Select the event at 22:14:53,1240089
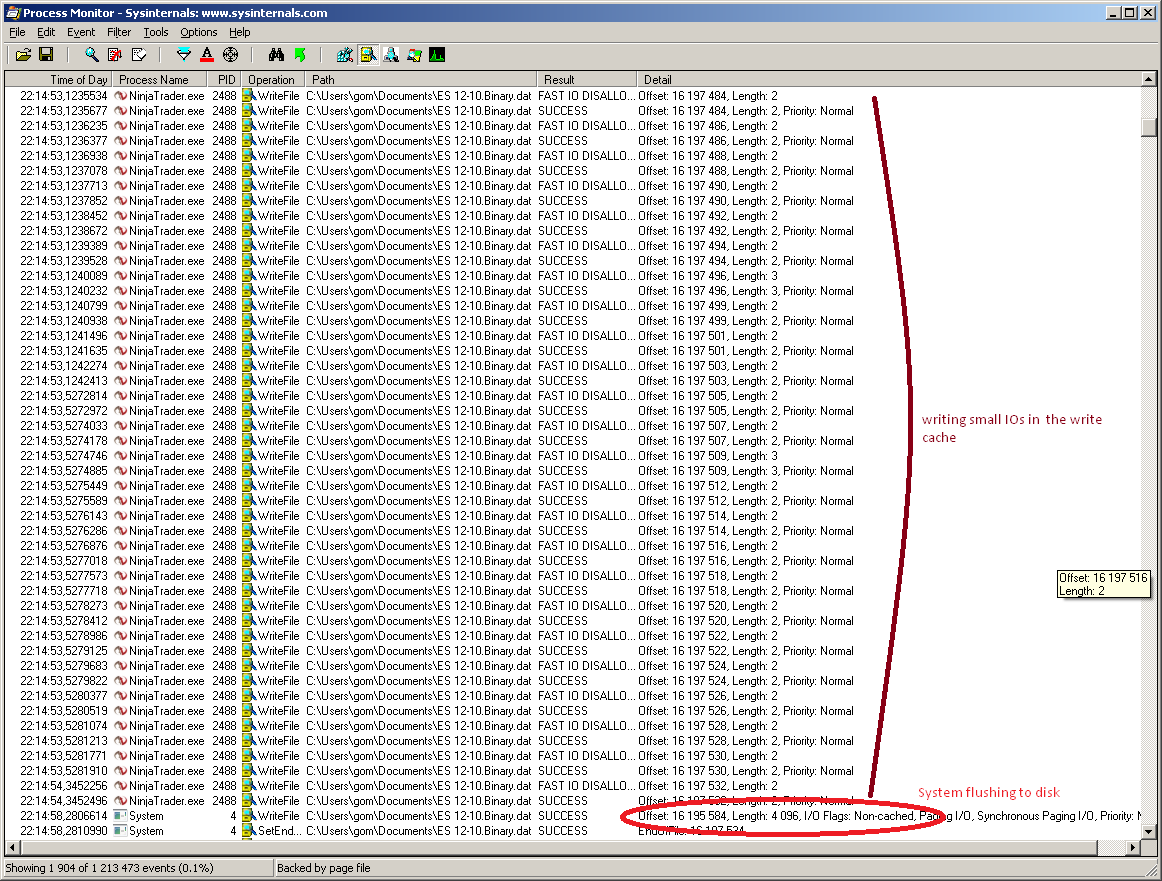The width and height of the screenshot is (1162, 881). 572,276
